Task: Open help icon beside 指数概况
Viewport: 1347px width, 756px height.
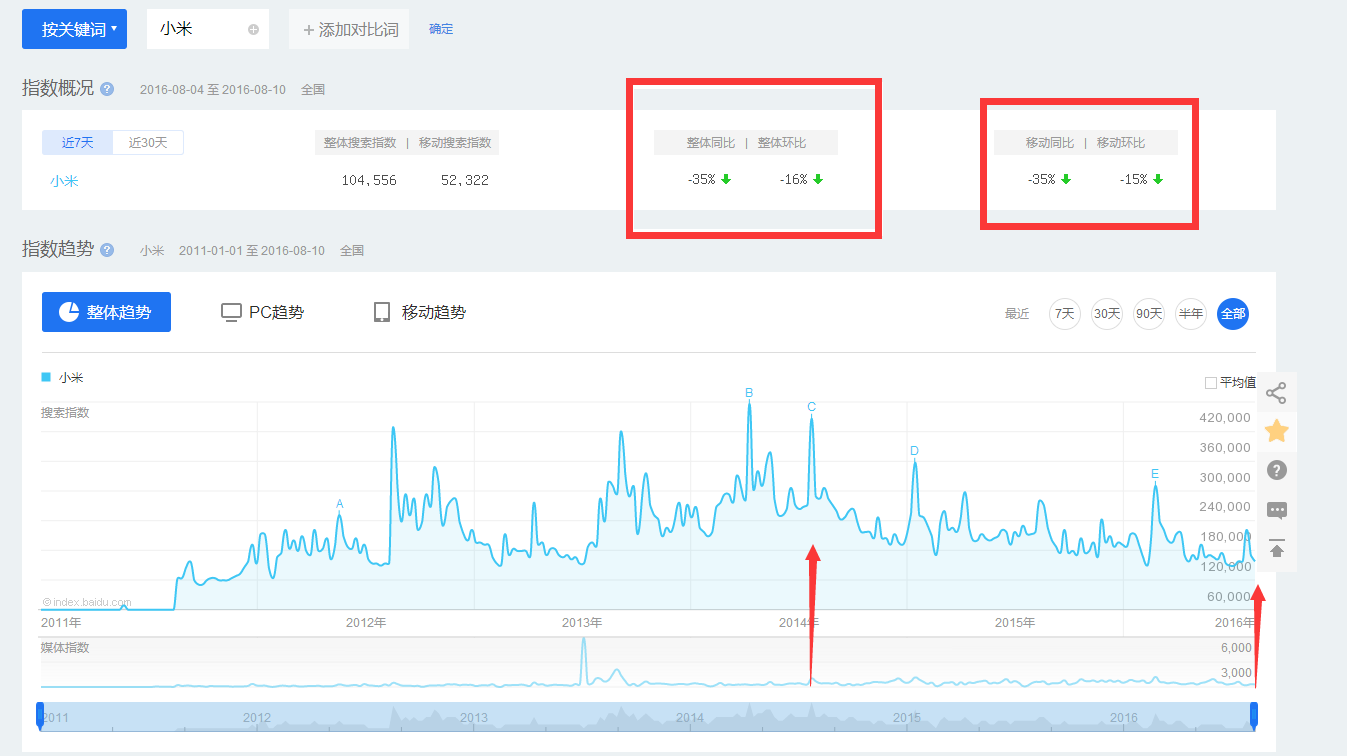Action: click(107, 89)
